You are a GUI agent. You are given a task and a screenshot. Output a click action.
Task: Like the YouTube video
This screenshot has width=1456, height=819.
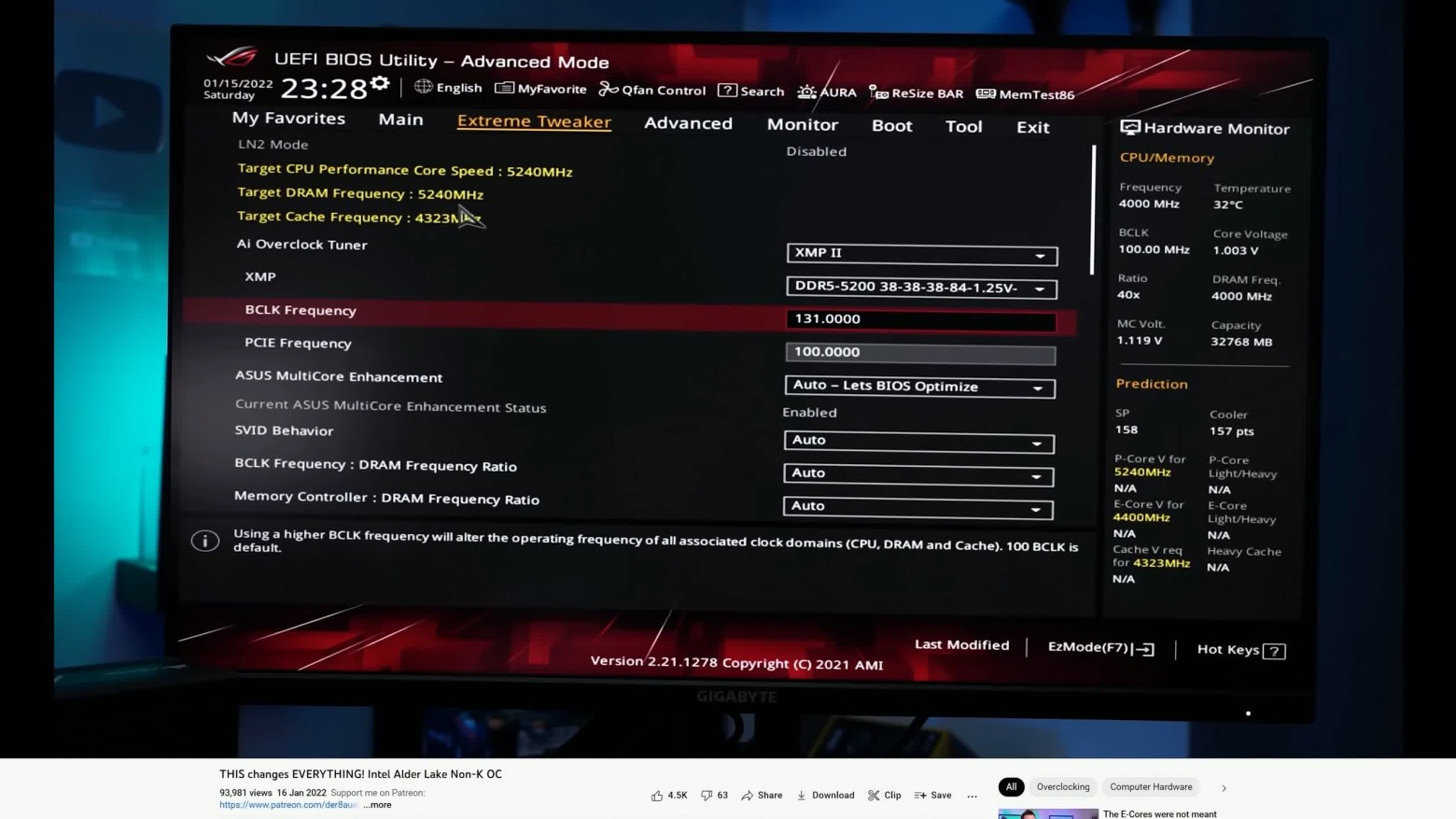[x=669, y=796]
